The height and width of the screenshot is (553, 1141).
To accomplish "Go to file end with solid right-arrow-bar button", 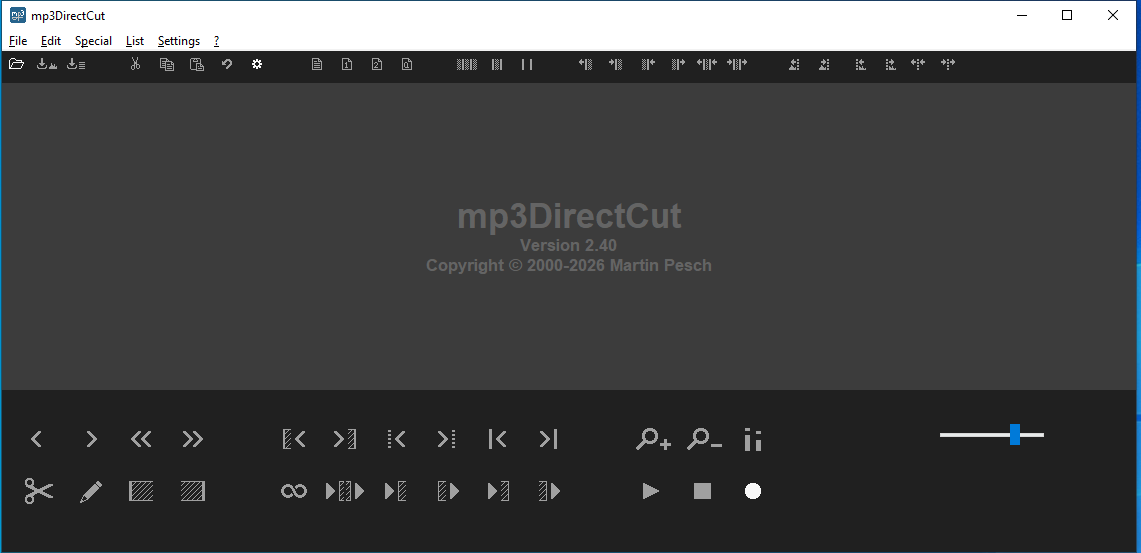I will pyautogui.click(x=549, y=439).
